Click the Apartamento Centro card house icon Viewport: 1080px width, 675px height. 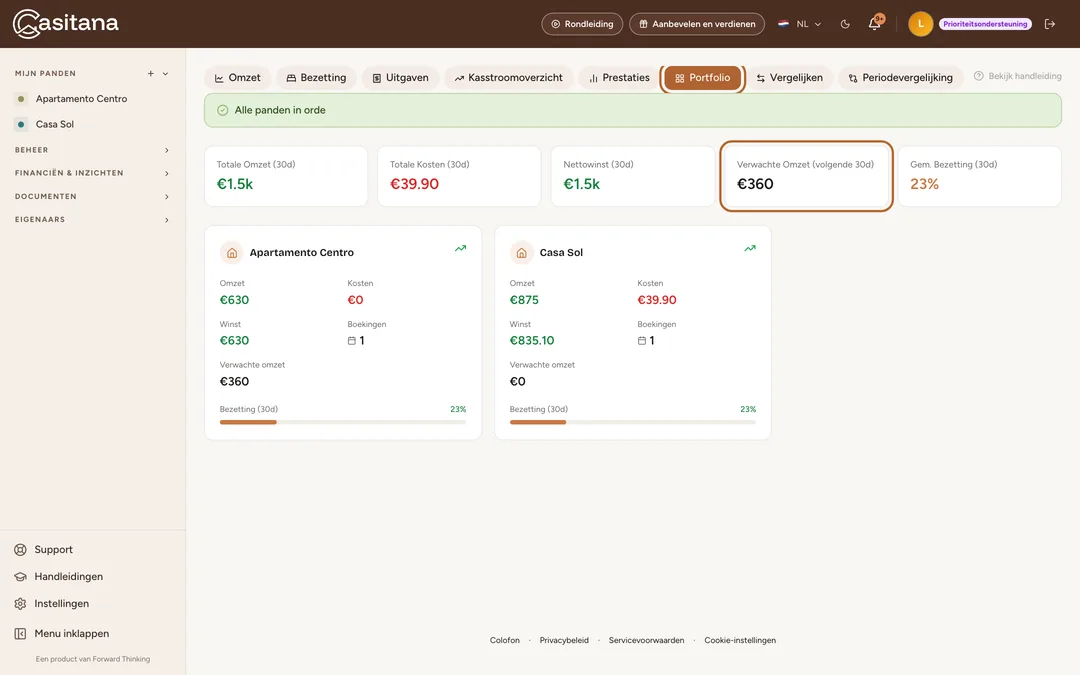(232, 253)
